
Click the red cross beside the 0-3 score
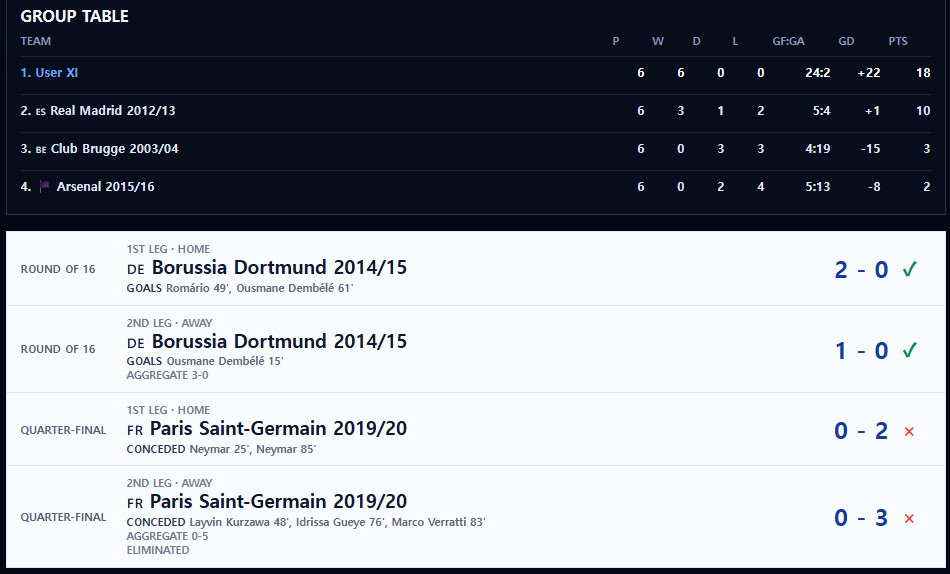[x=909, y=518]
